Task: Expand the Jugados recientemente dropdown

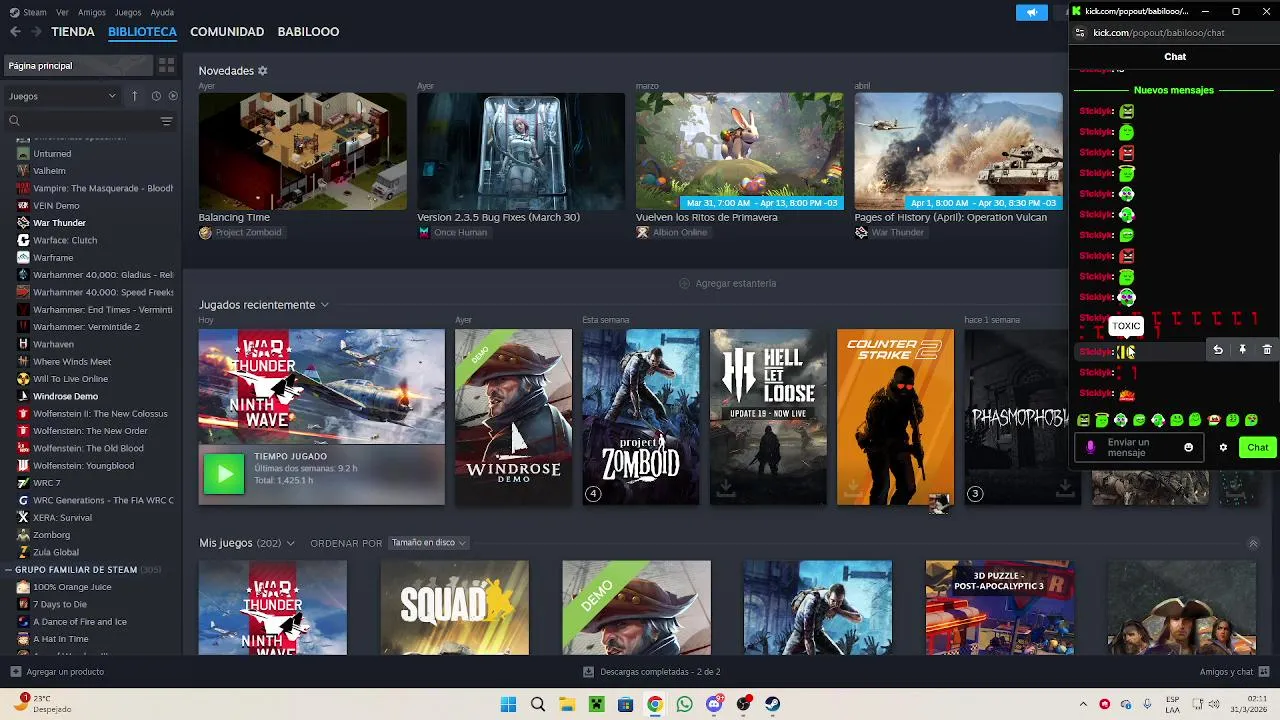Action: coord(324,305)
